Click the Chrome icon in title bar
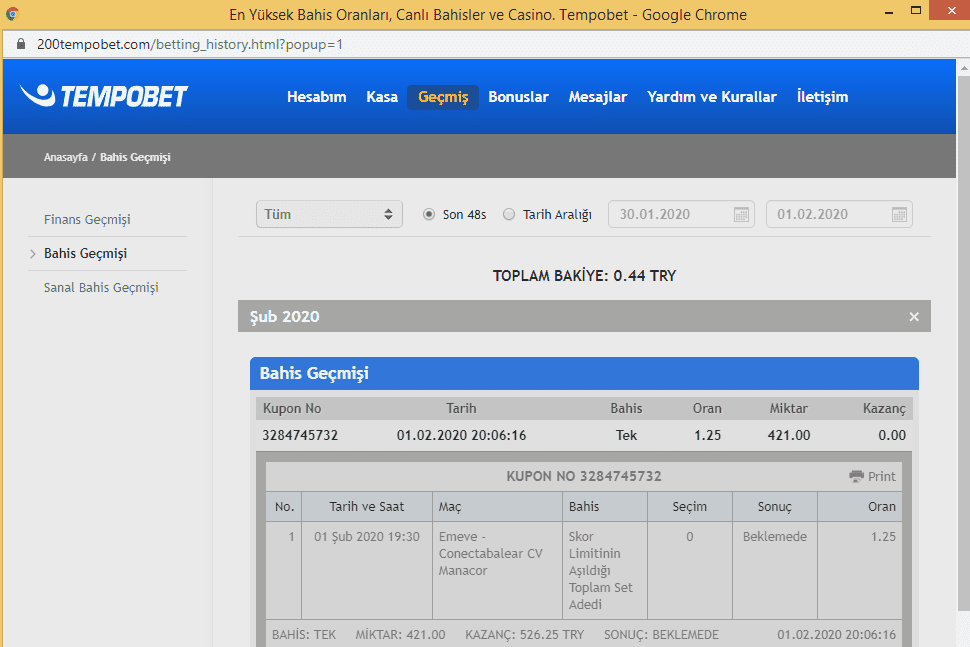Screen dimensions: 970x647 tap(12, 14)
